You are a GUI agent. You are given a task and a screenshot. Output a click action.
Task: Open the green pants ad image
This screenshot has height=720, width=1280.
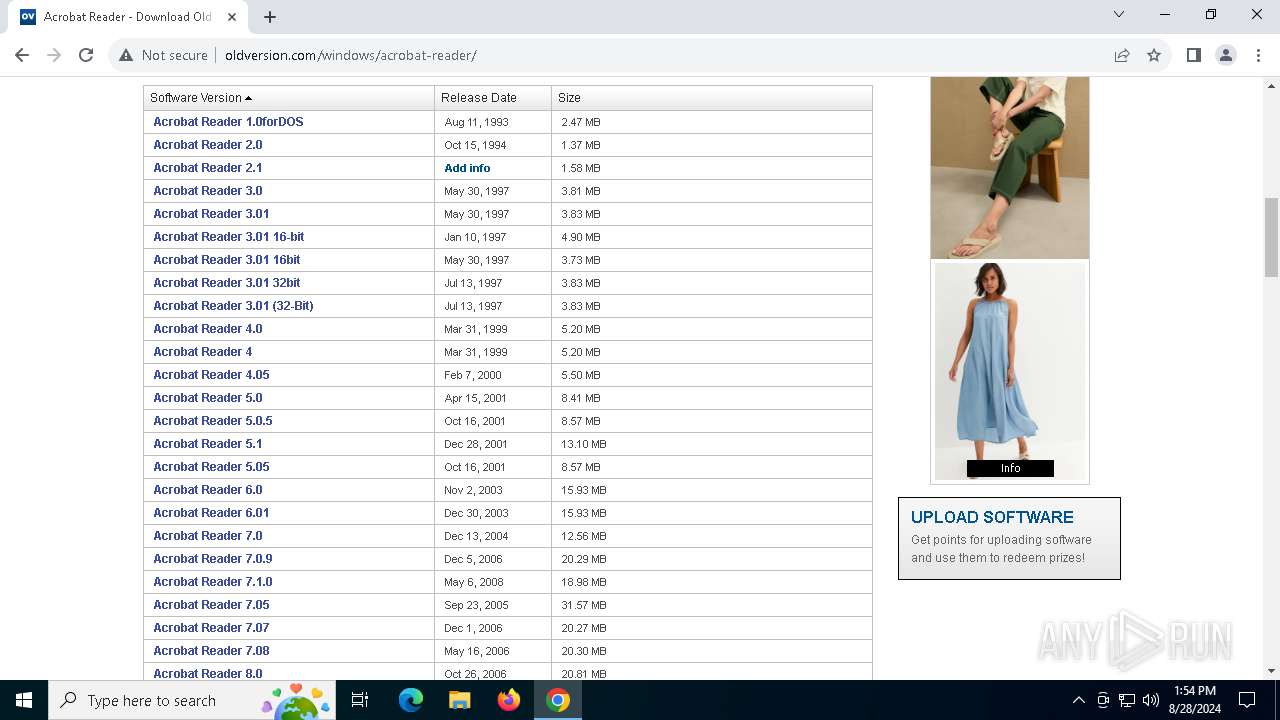click(x=1010, y=167)
